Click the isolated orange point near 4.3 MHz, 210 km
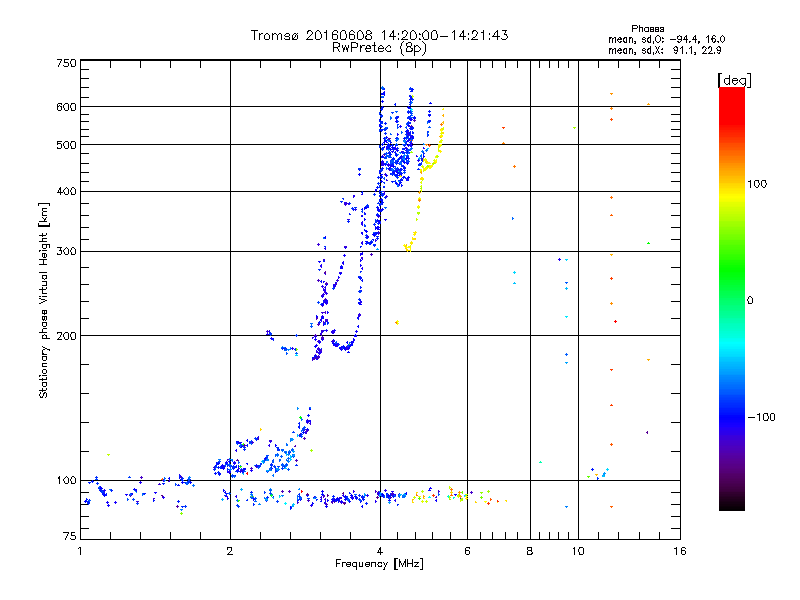800x600 pixels. coord(396,322)
